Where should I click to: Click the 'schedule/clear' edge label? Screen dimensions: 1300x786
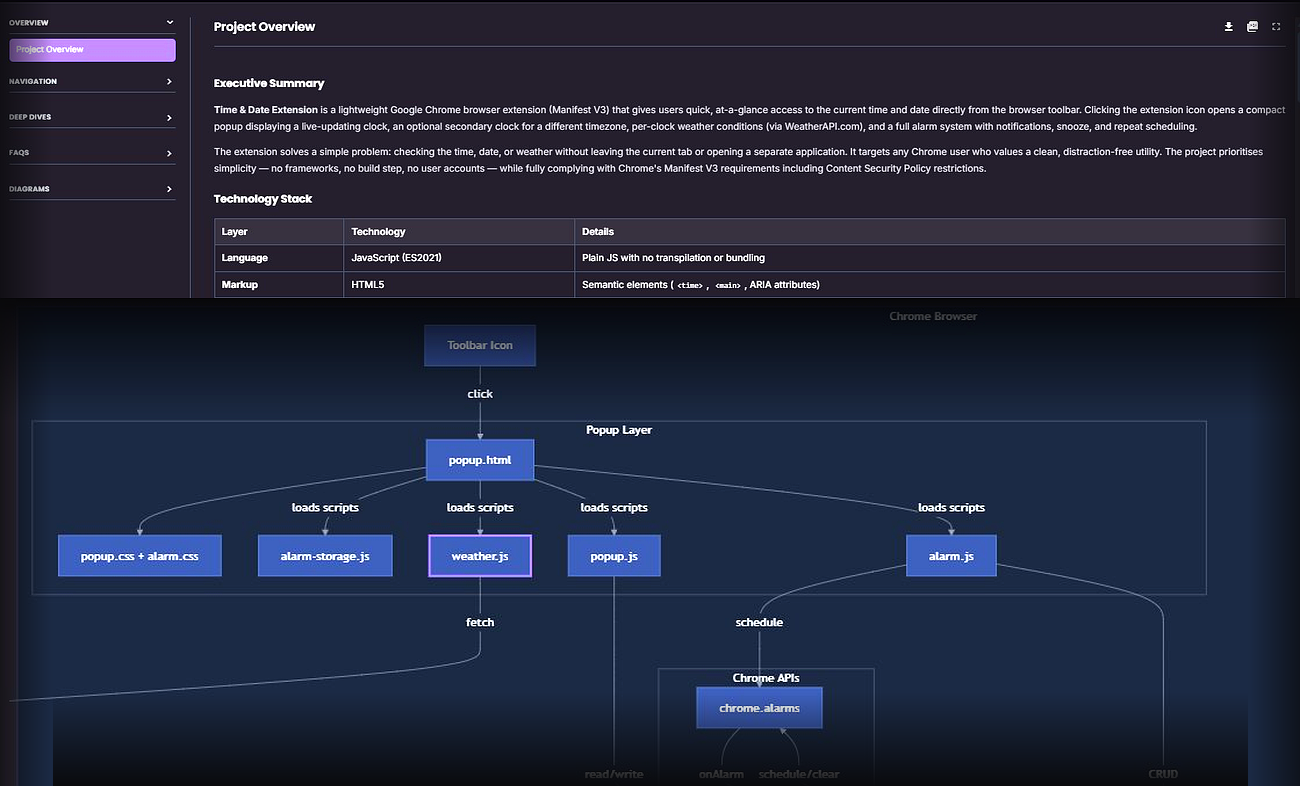pyautogui.click(x=797, y=774)
